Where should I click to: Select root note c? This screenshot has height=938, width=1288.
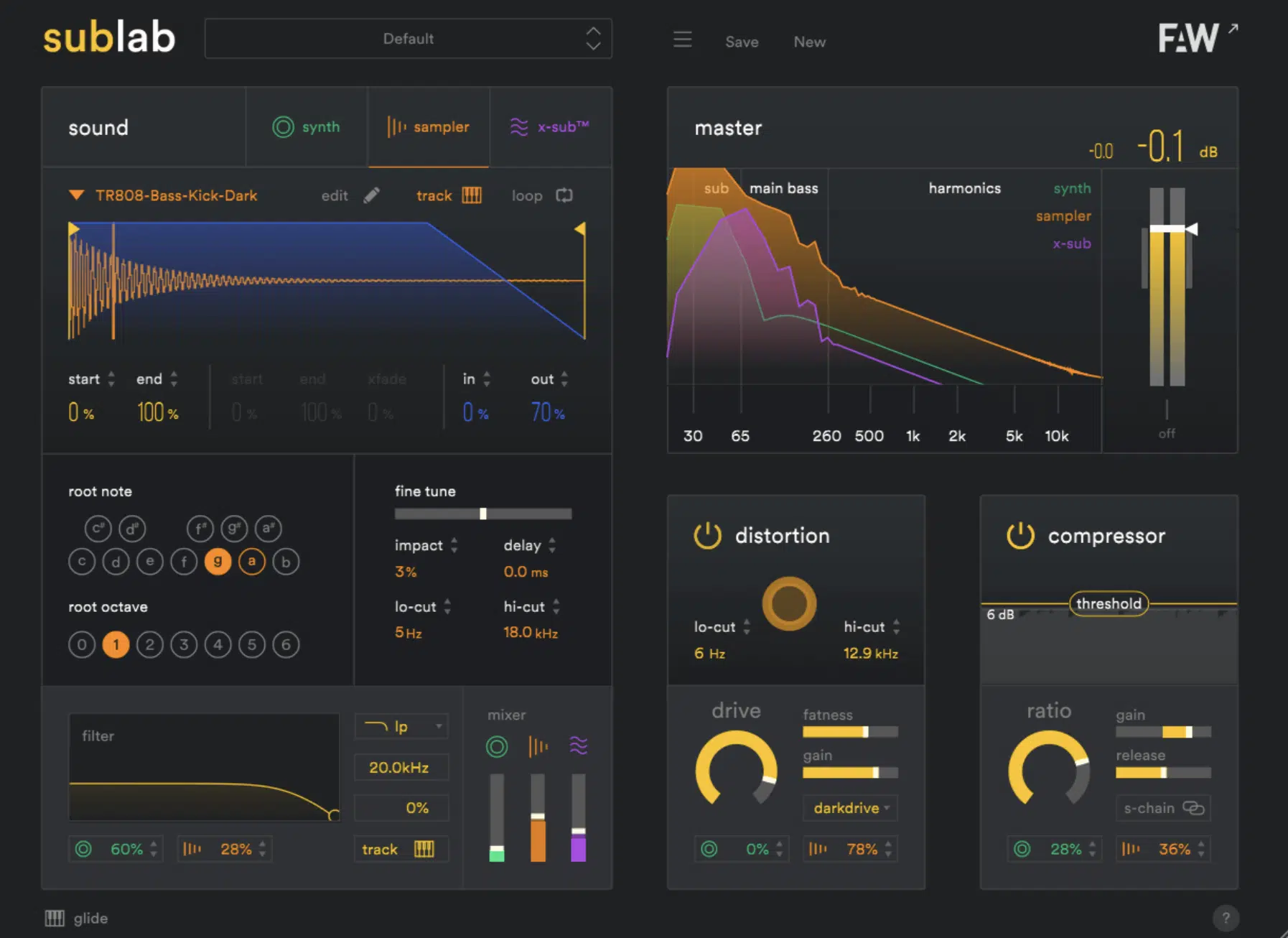click(x=82, y=562)
